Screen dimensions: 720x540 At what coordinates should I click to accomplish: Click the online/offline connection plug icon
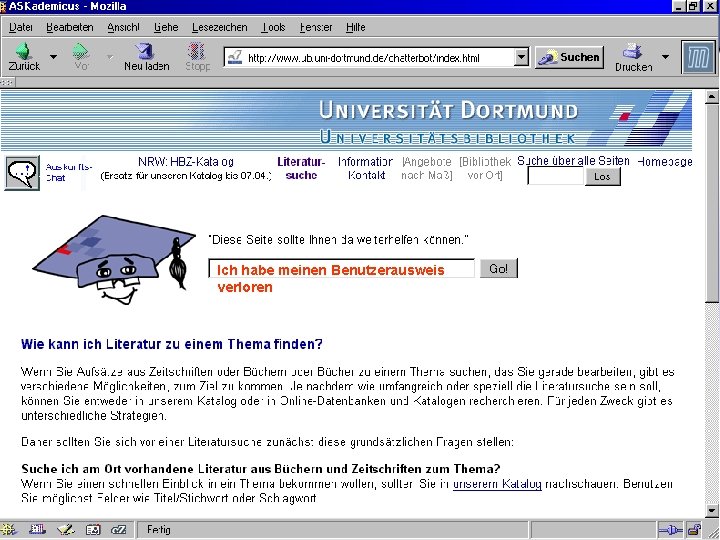[670, 530]
